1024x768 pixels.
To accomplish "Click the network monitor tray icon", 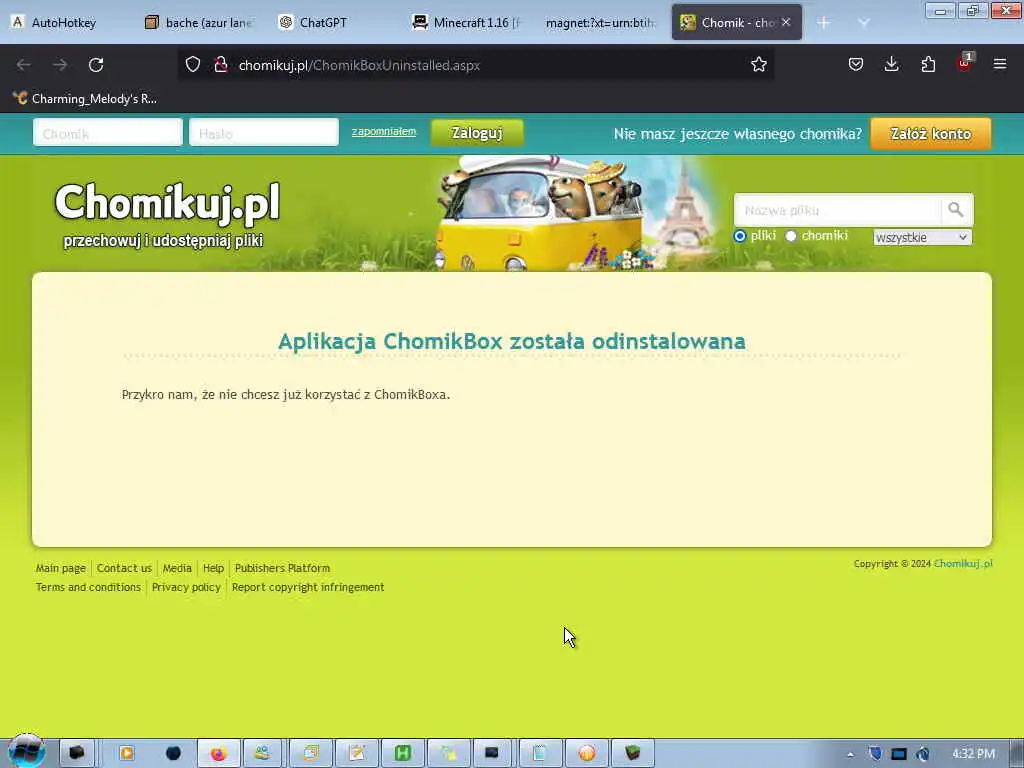I will (899, 754).
